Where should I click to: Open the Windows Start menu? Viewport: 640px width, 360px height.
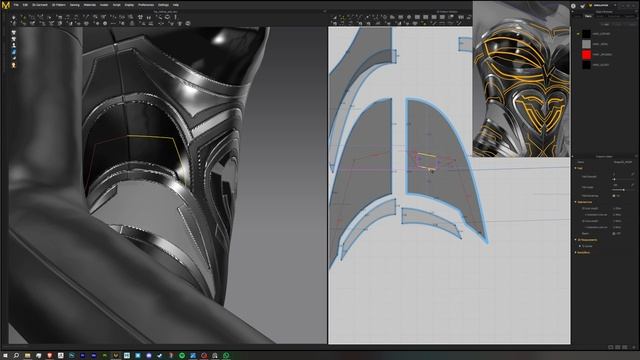click(x=5, y=356)
